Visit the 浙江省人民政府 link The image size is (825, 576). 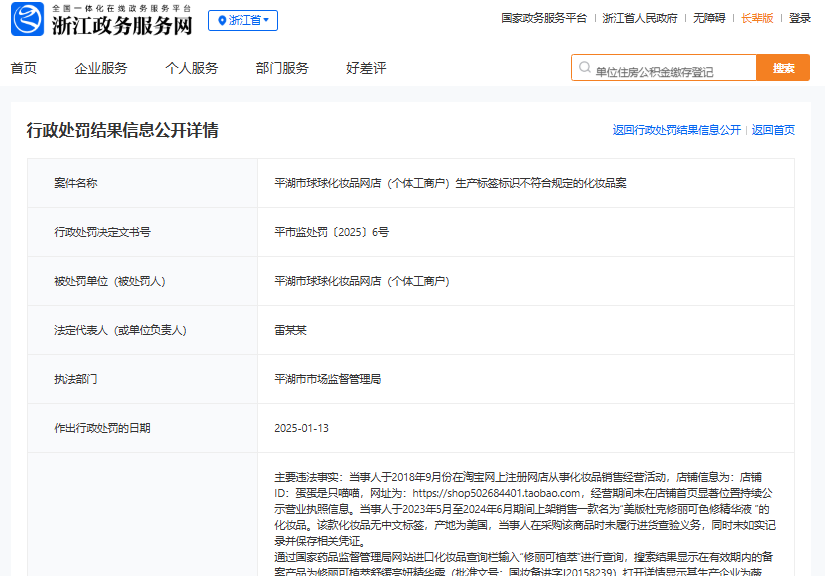click(640, 18)
